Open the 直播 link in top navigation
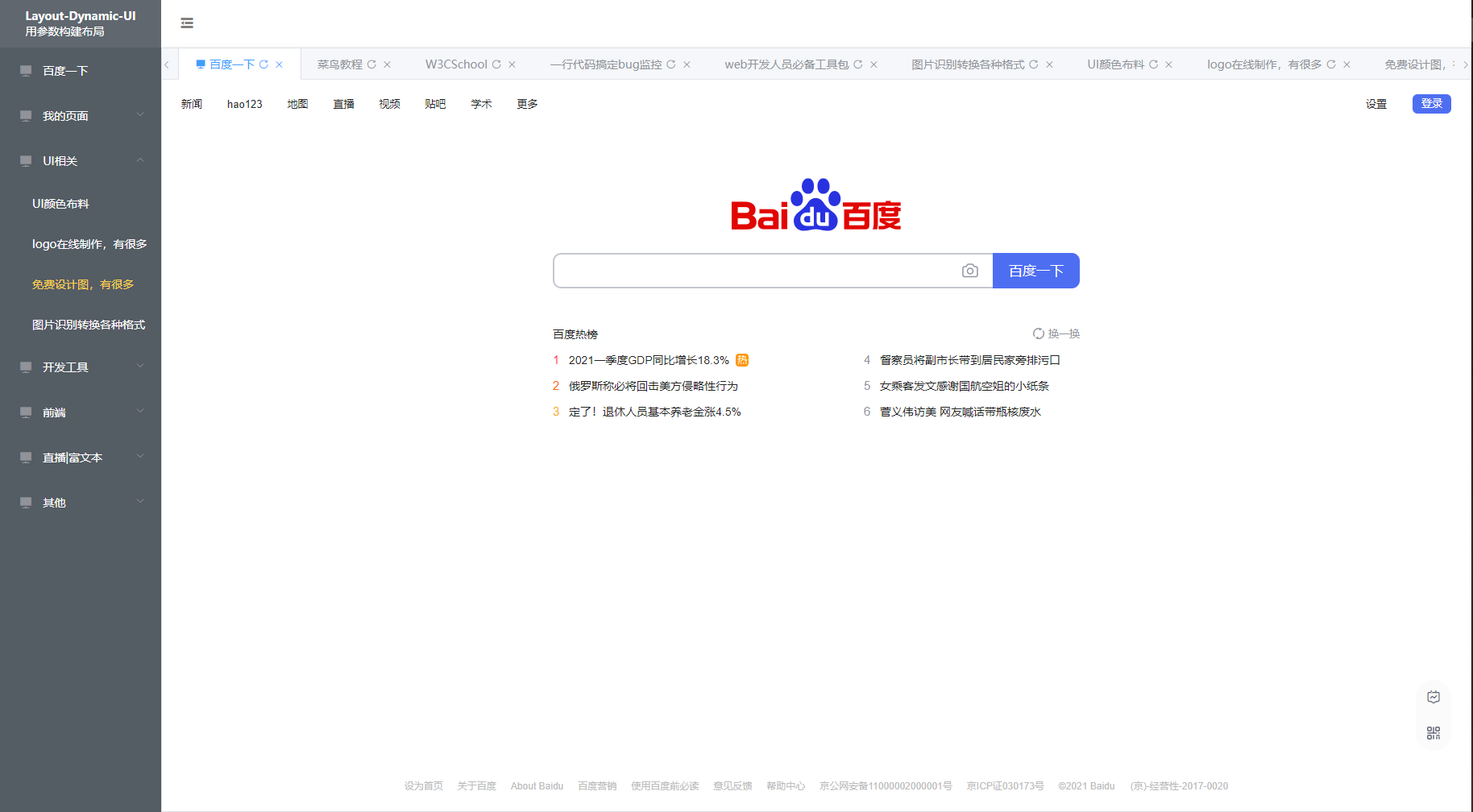 tap(344, 104)
